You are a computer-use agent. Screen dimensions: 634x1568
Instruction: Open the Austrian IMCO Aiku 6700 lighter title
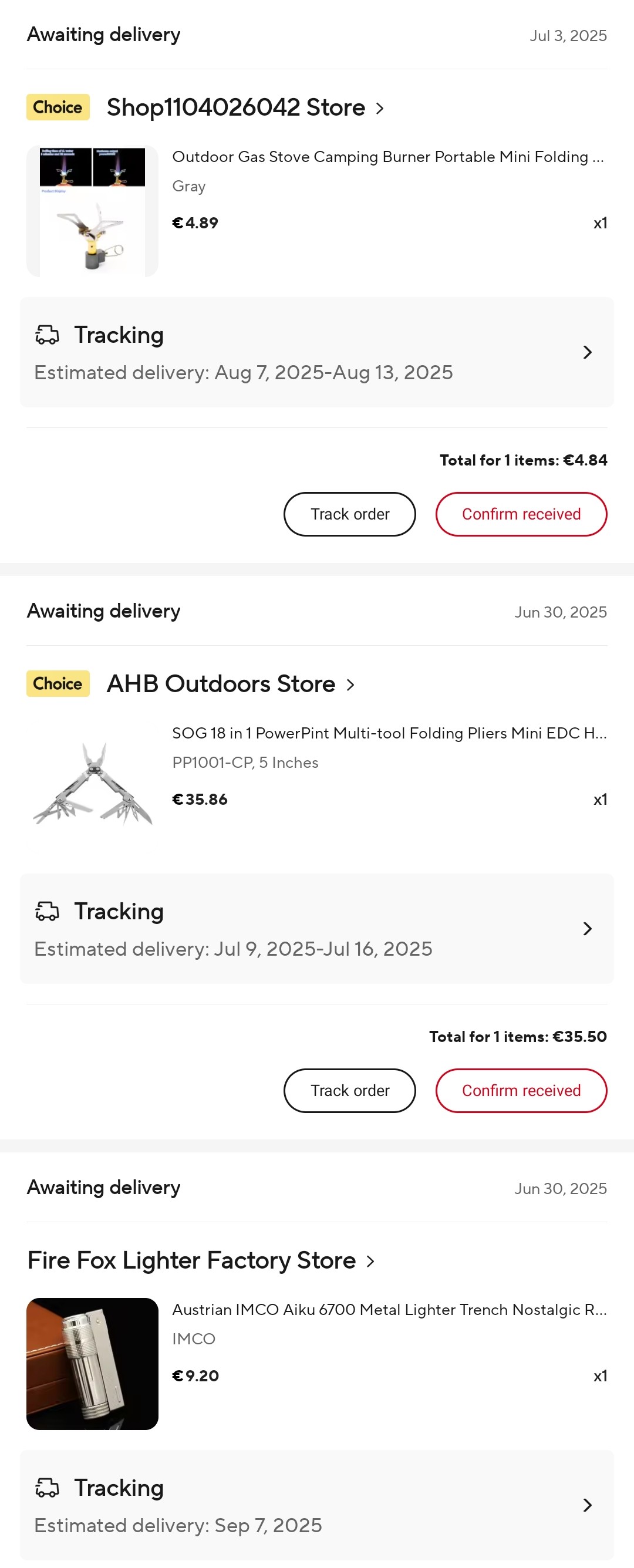[389, 1310]
